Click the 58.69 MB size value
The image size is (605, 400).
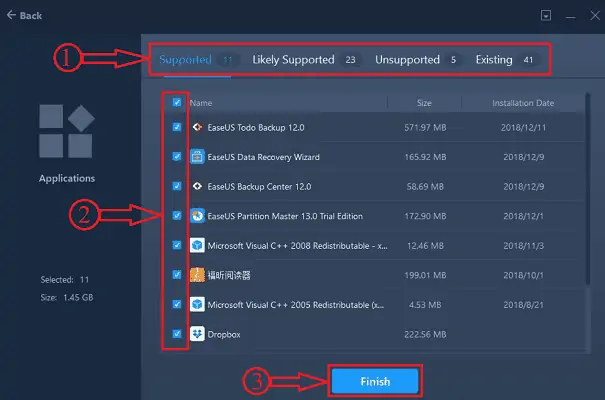click(425, 187)
